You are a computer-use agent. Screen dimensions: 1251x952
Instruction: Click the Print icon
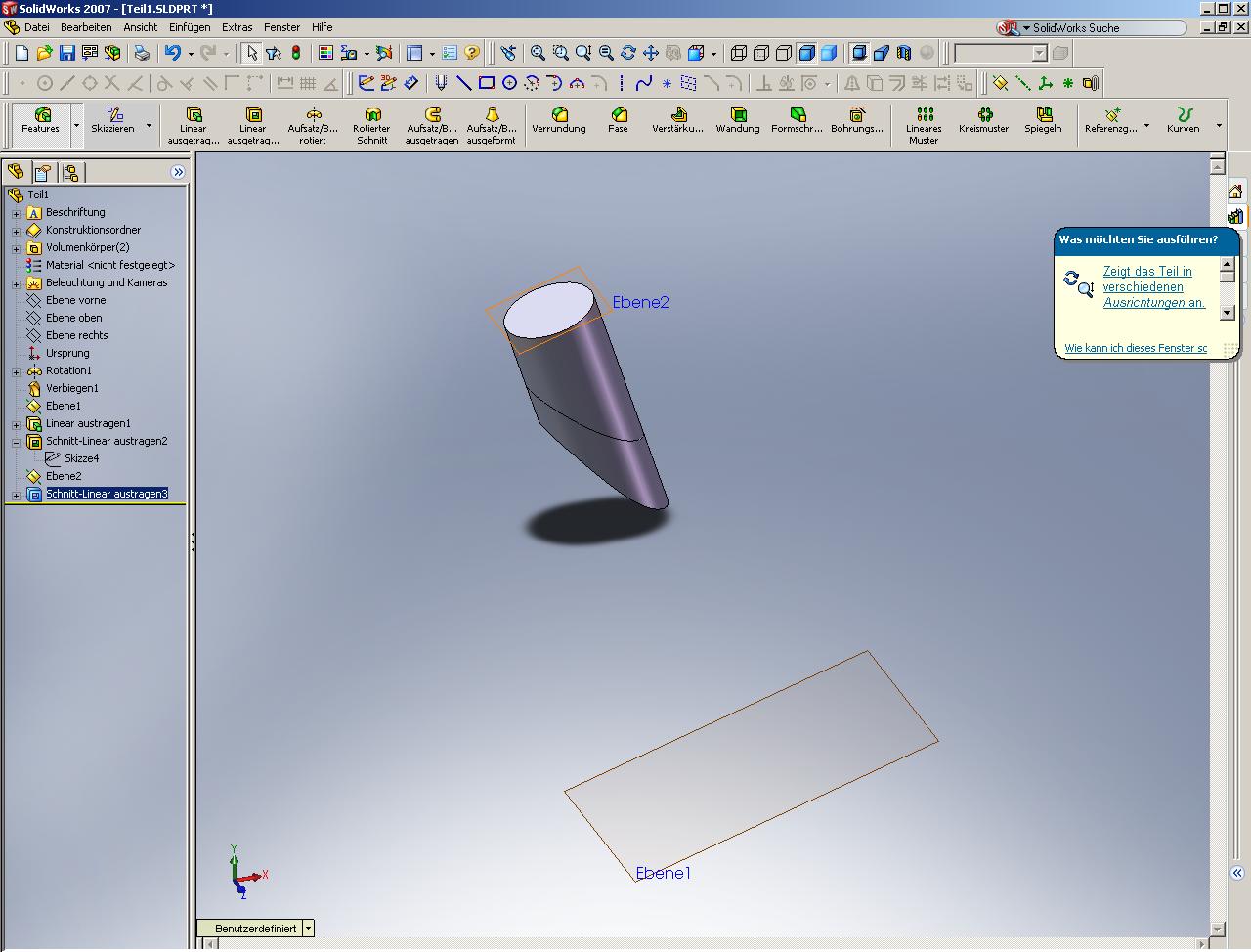[x=142, y=53]
